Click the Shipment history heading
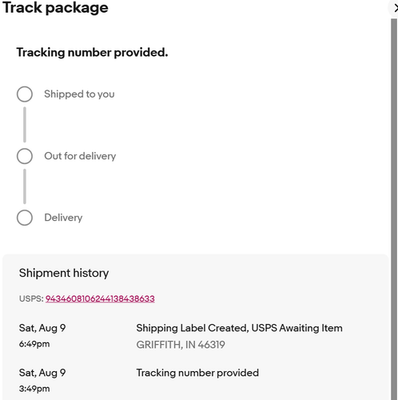The width and height of the screenshot is (398, 400). coord(64,273)
